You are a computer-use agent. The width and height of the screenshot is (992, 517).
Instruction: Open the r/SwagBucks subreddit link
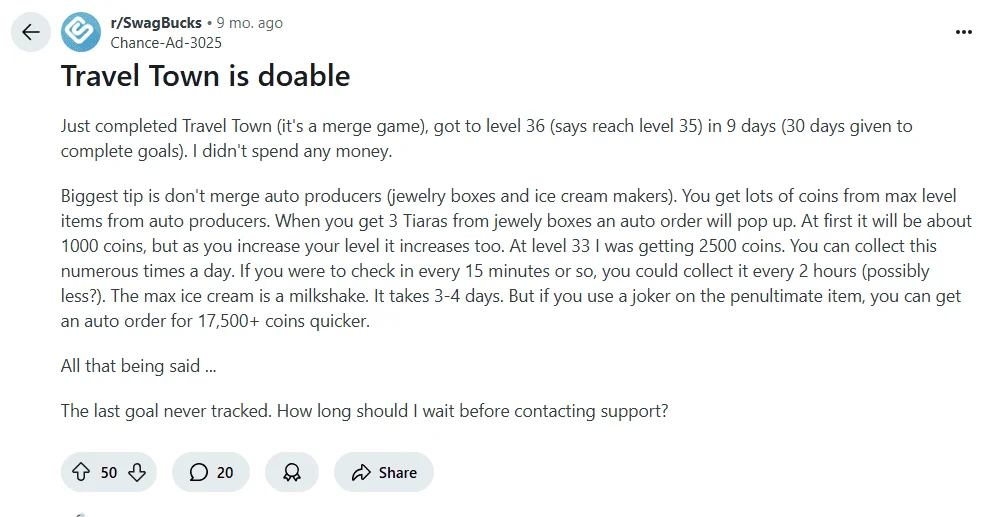[x=157, y=22]
